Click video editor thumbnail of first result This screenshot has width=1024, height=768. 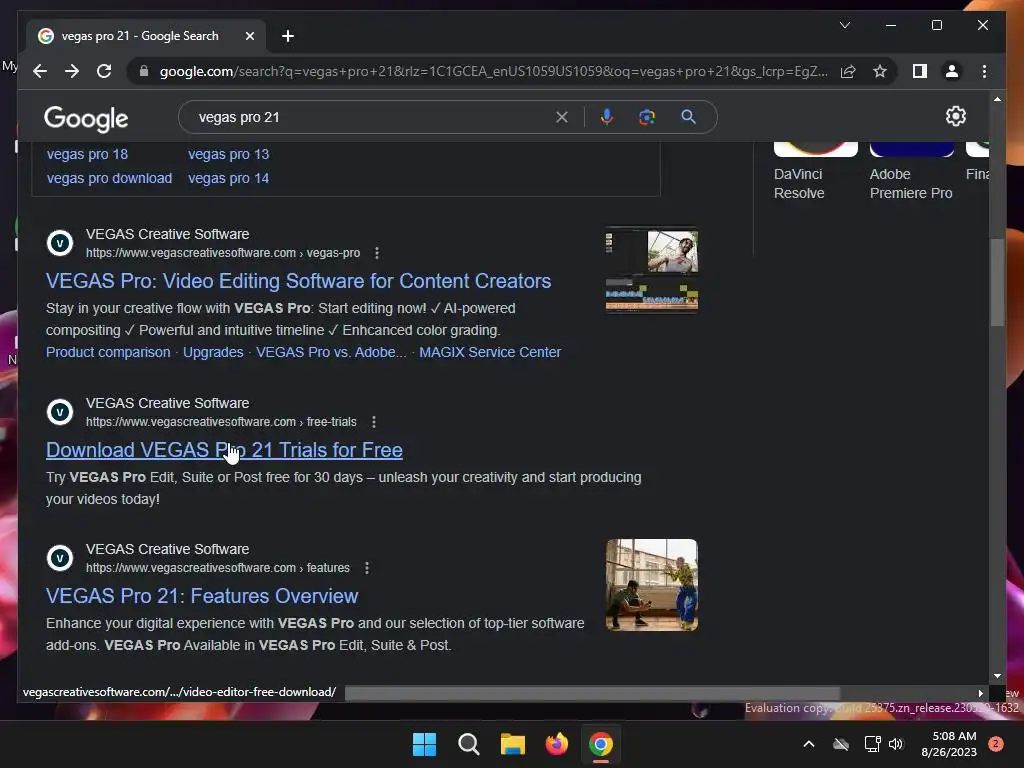(651, 270)
